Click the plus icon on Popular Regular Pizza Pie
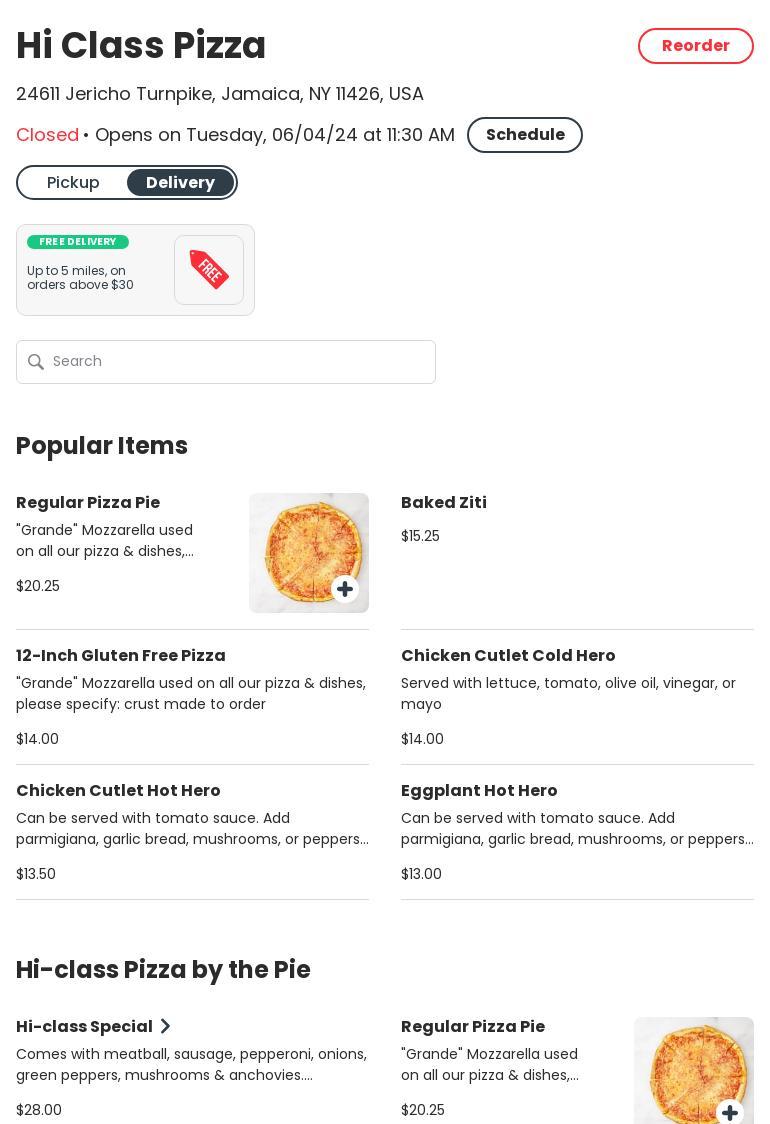This screenshot has height=1124, width=770. point(345,589)
